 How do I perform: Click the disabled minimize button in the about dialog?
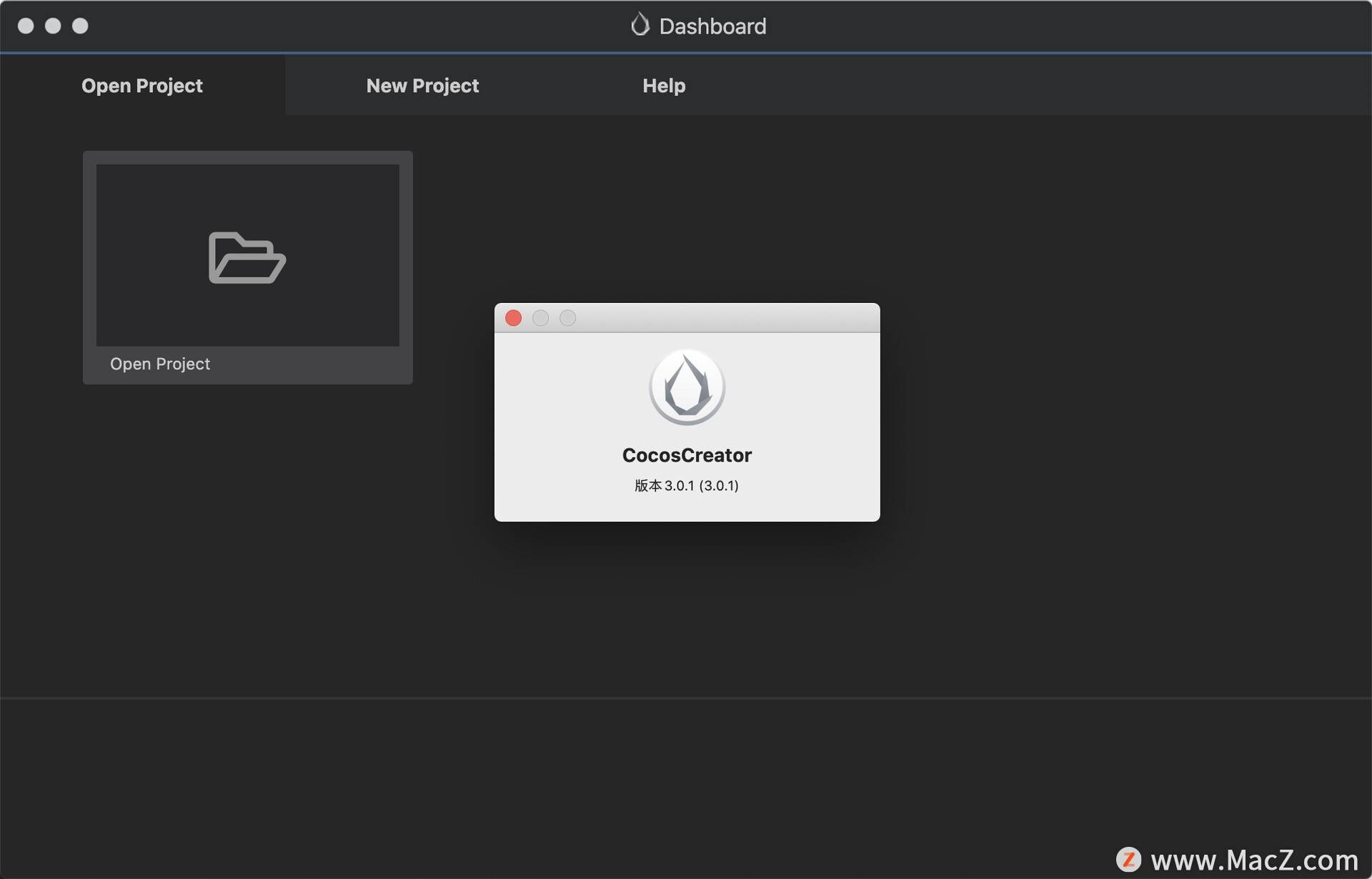click(540, 318)
